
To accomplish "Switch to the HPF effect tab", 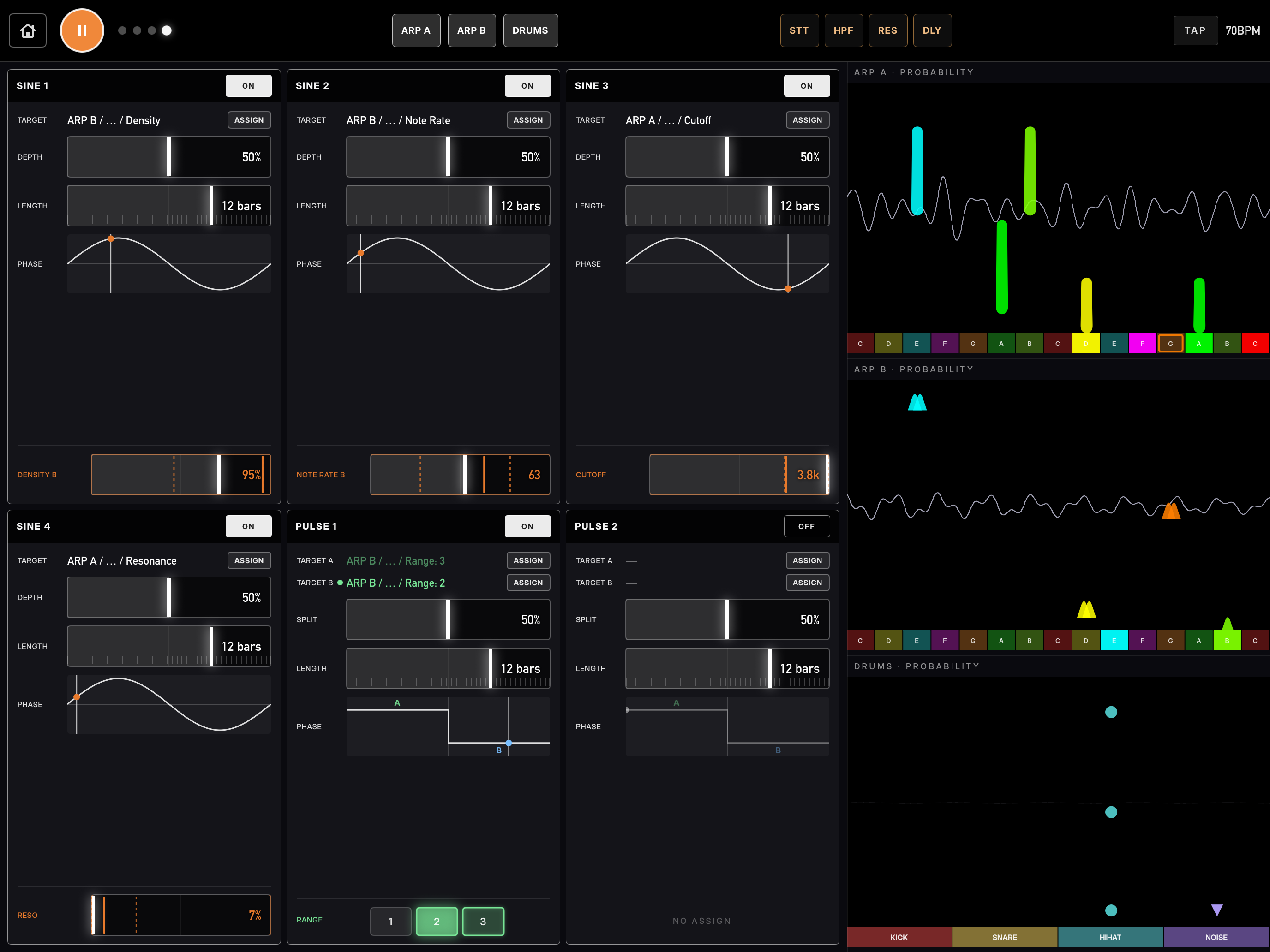I will [x=844, y=30].
